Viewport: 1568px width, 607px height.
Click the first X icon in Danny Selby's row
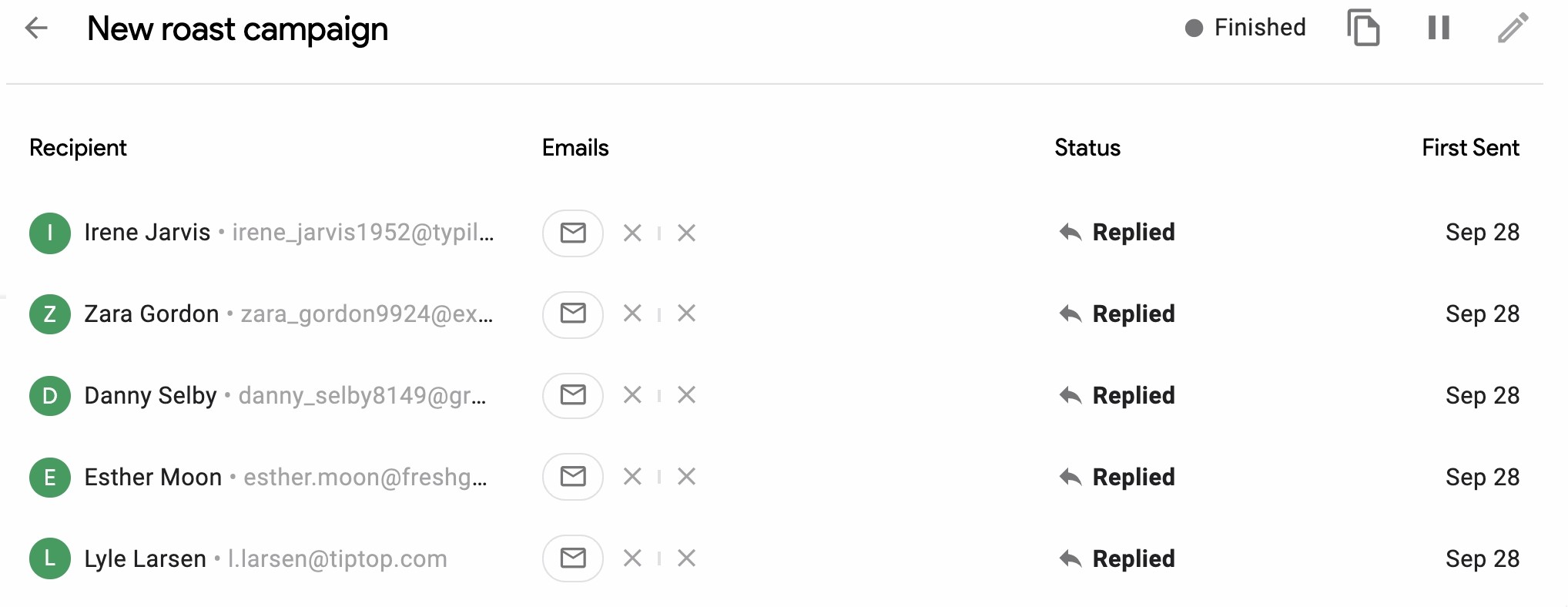point(632,395)
